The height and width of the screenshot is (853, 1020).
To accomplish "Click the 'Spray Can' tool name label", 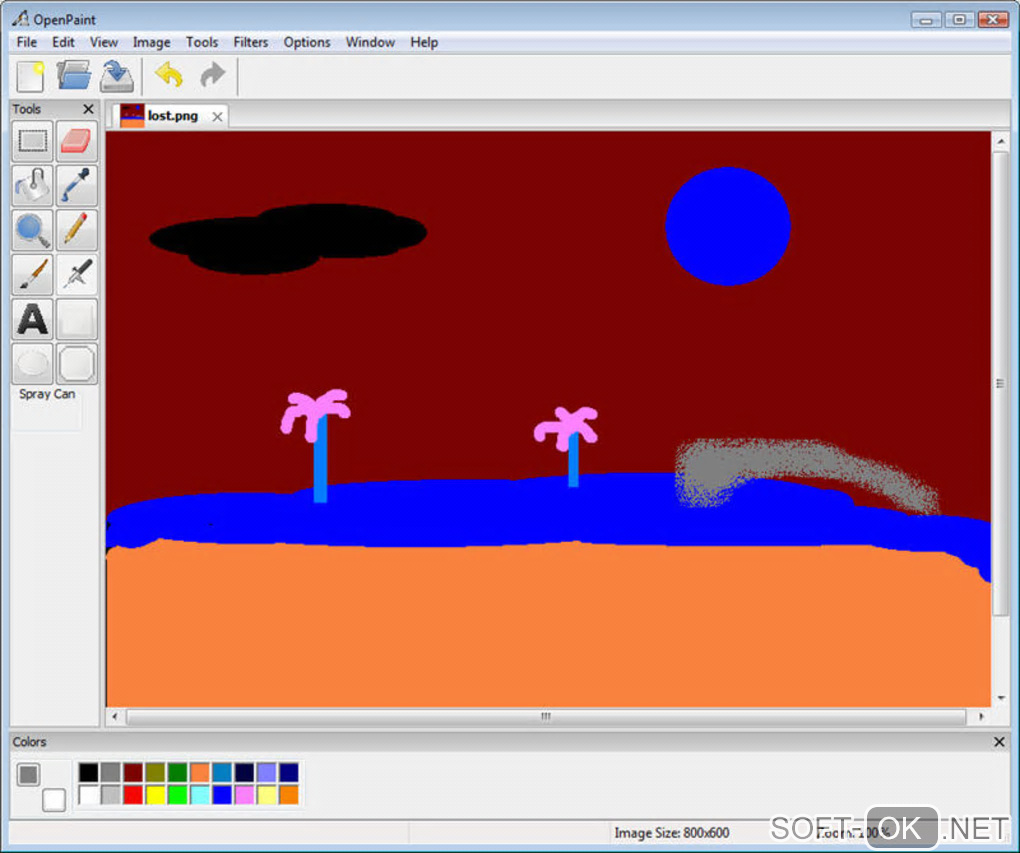I will [x=47, y=394].
